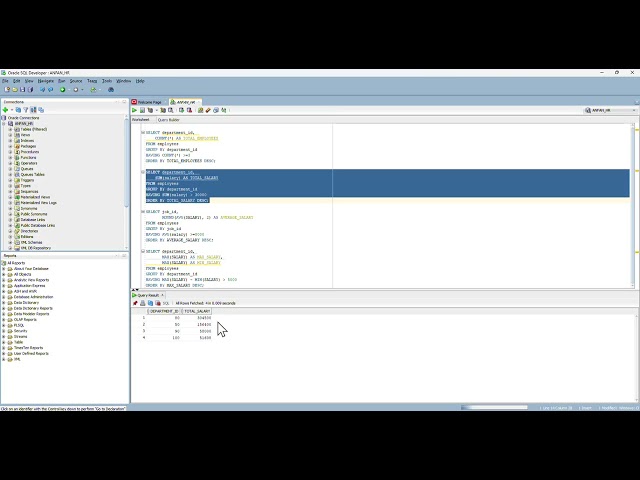Screen dimensions: 640x480
Task: Select the User Defined Reports folder
Action: click(31, 354)
